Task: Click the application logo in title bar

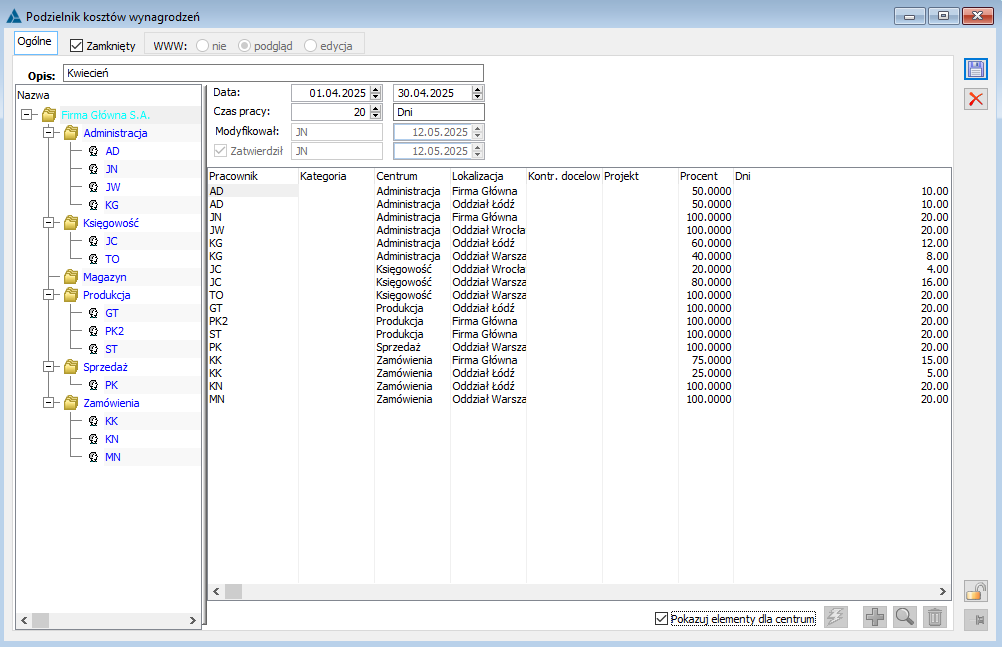Action: click(x=14, y=16)
